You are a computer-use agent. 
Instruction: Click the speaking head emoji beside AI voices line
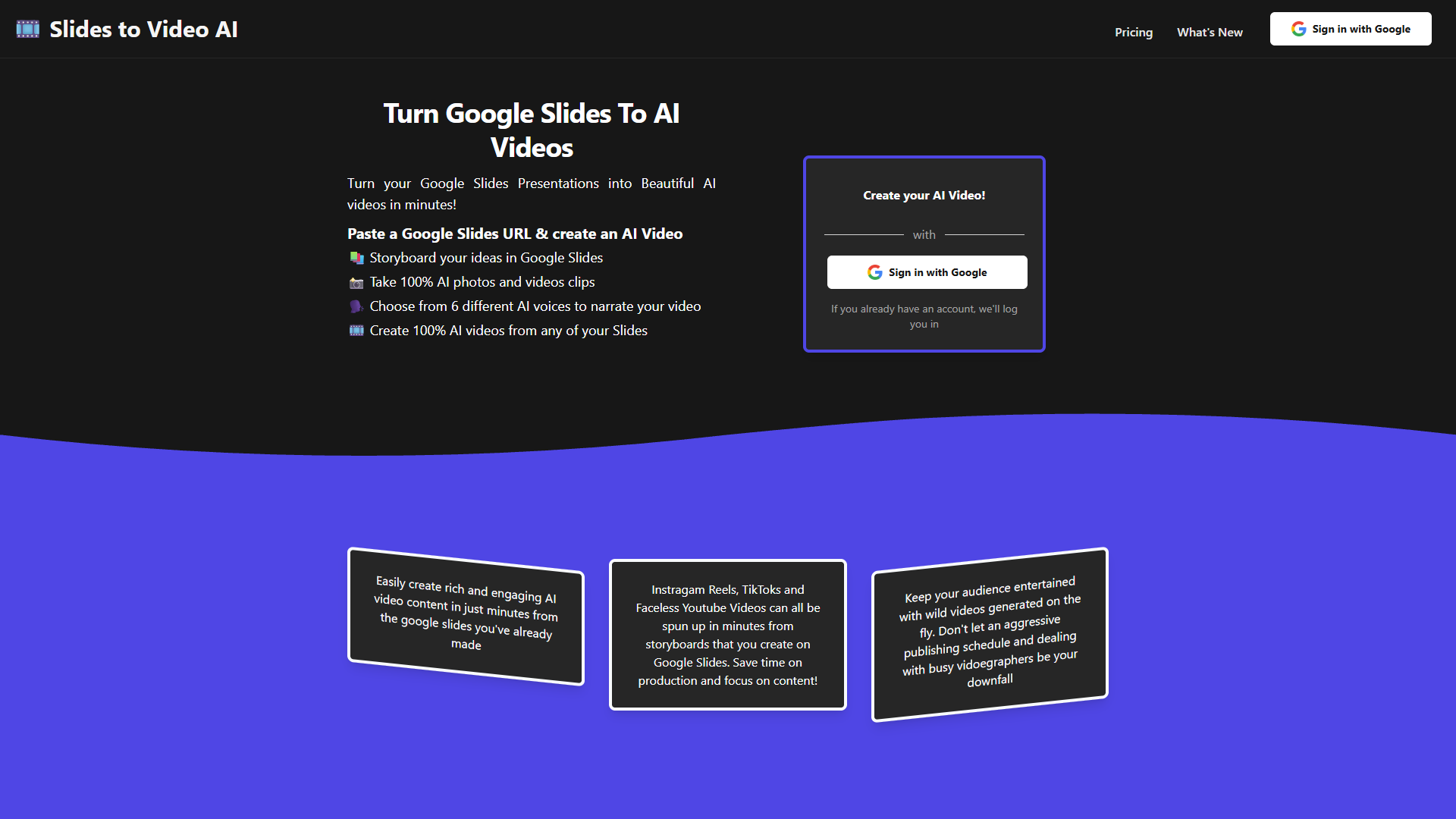tap(356, 306)
